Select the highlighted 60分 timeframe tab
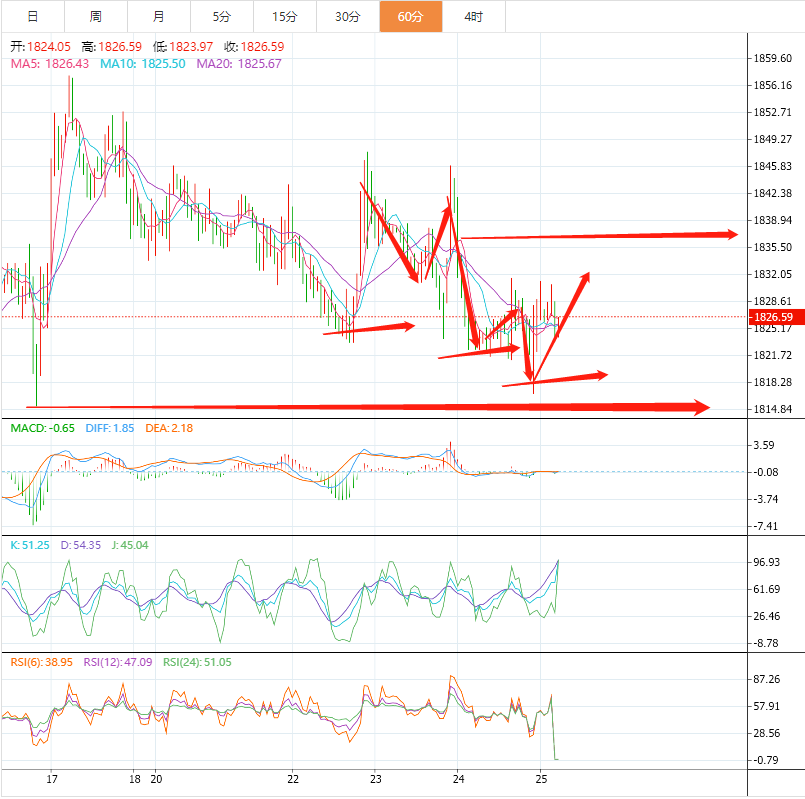 [411, 16]
